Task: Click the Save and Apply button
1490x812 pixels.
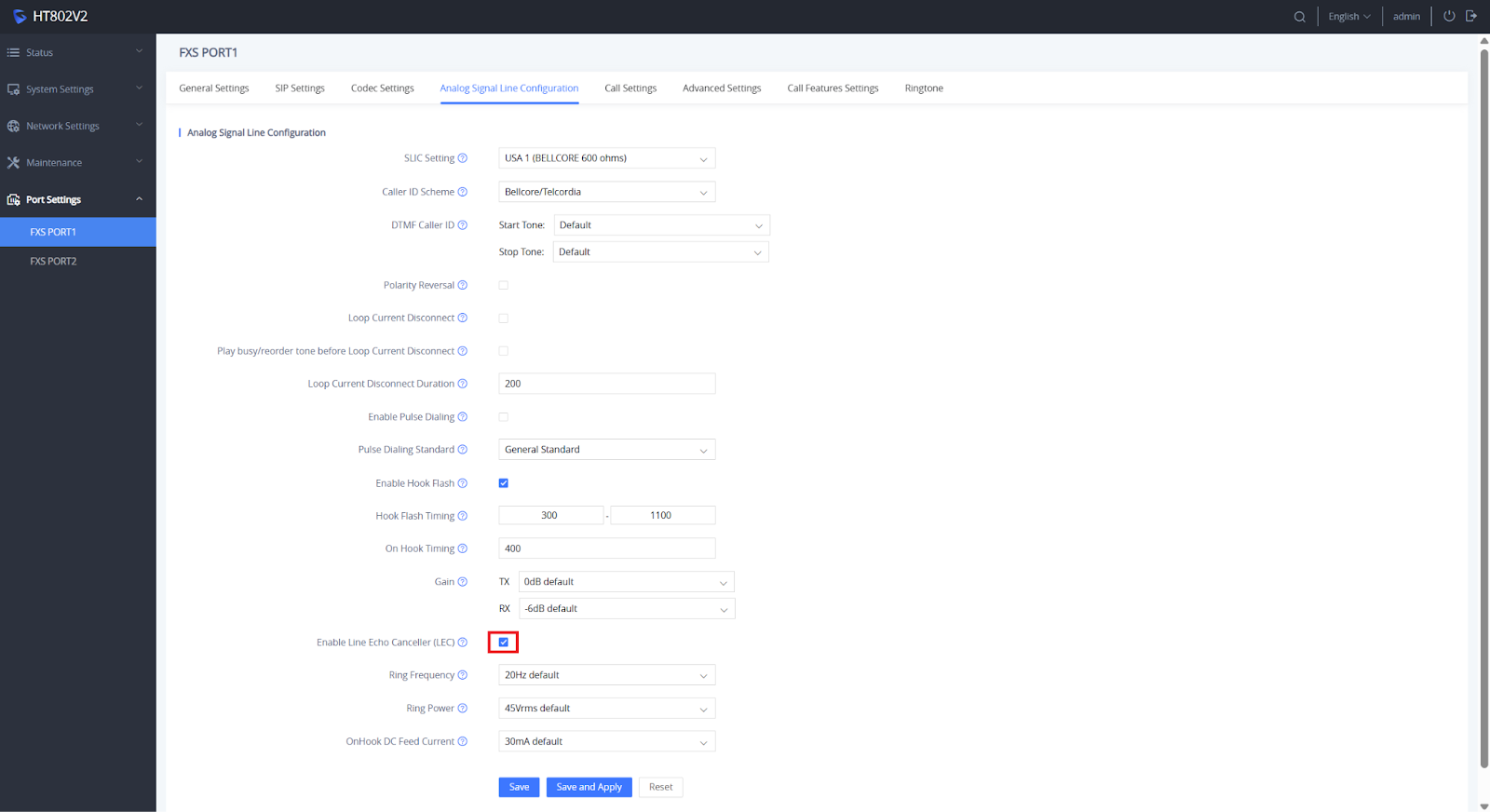Action: point(589,788)
